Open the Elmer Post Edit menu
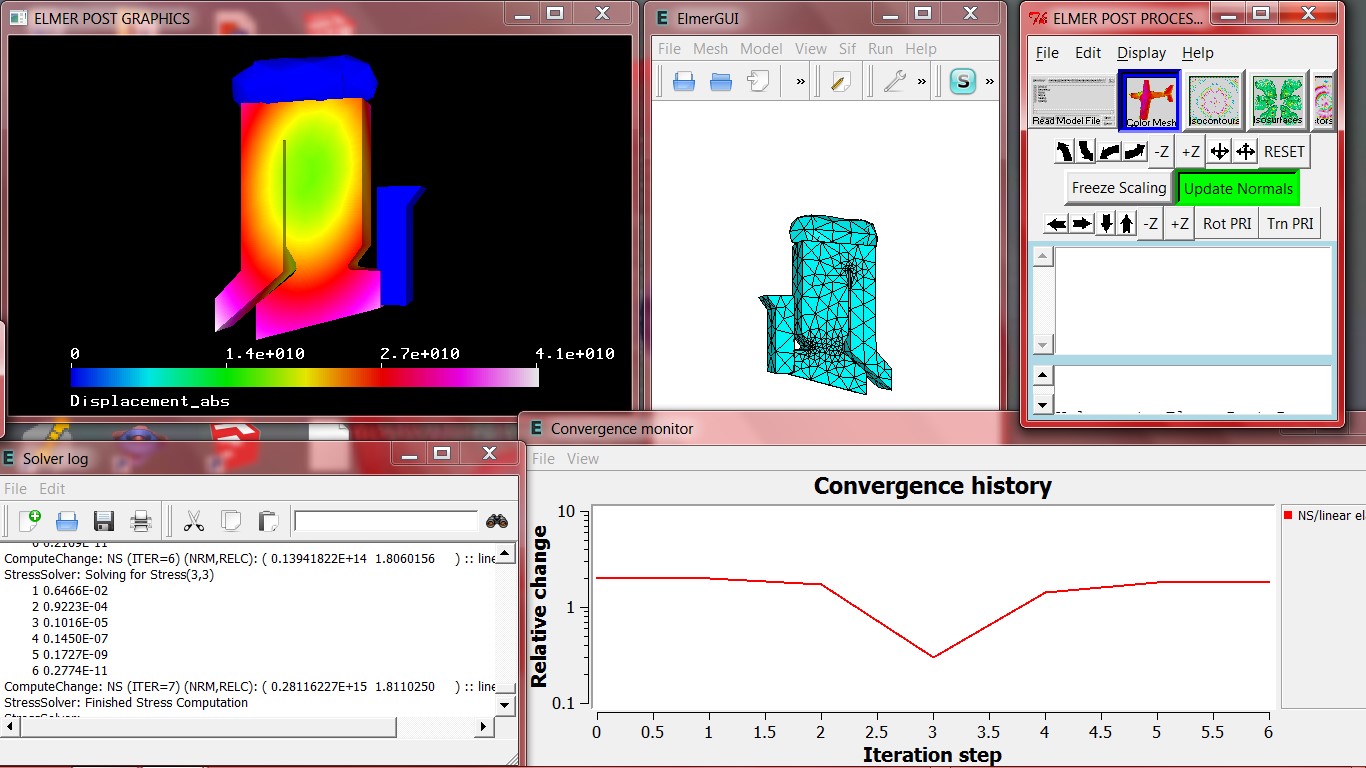The height and width of the screenshot is (768, 1366). point(1088,53)
